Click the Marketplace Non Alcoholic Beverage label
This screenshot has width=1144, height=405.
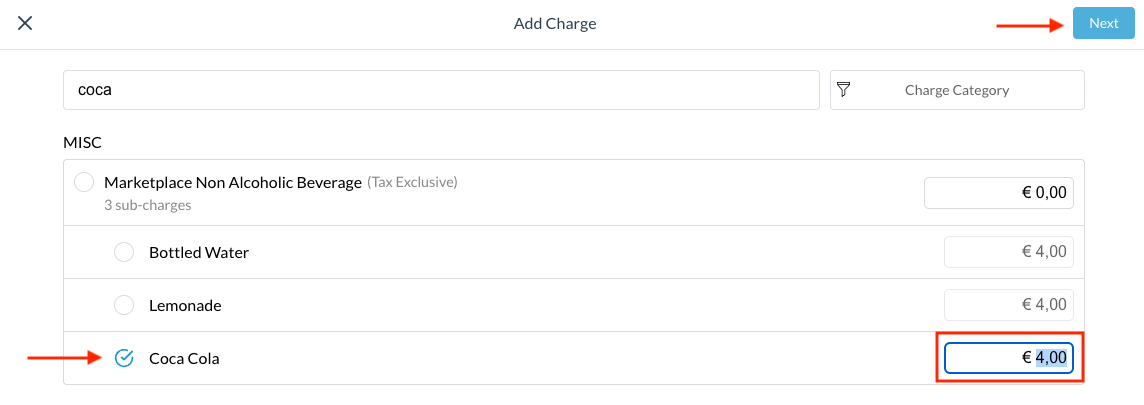(x=232, y=183)
